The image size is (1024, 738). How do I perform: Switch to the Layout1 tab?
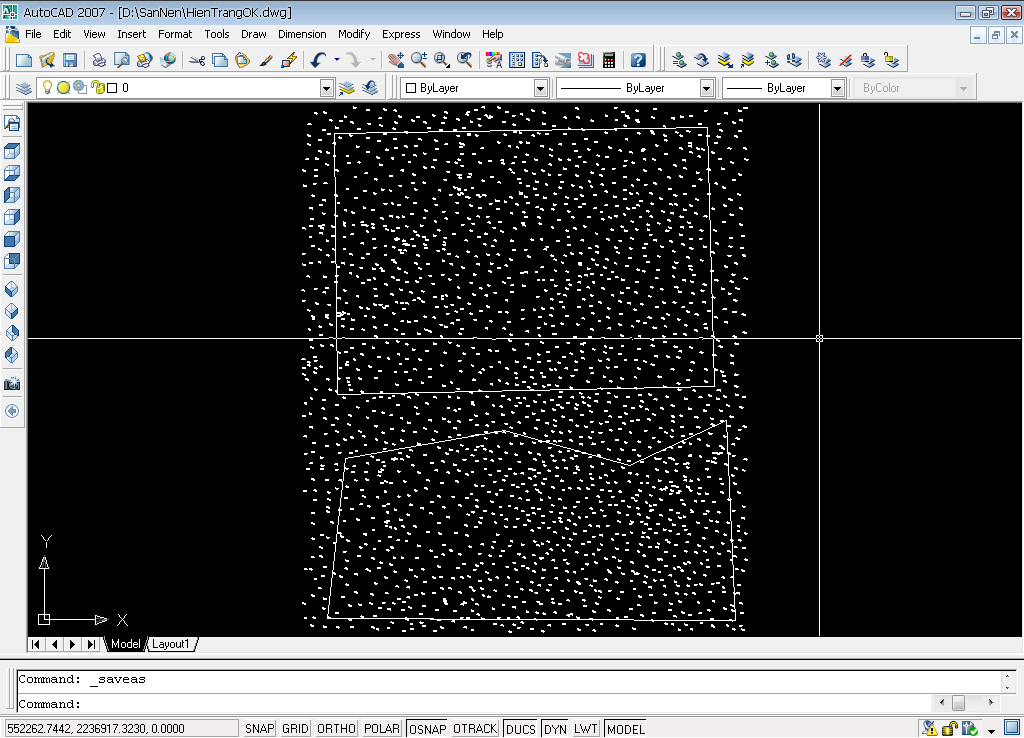(x=170, y=644)
